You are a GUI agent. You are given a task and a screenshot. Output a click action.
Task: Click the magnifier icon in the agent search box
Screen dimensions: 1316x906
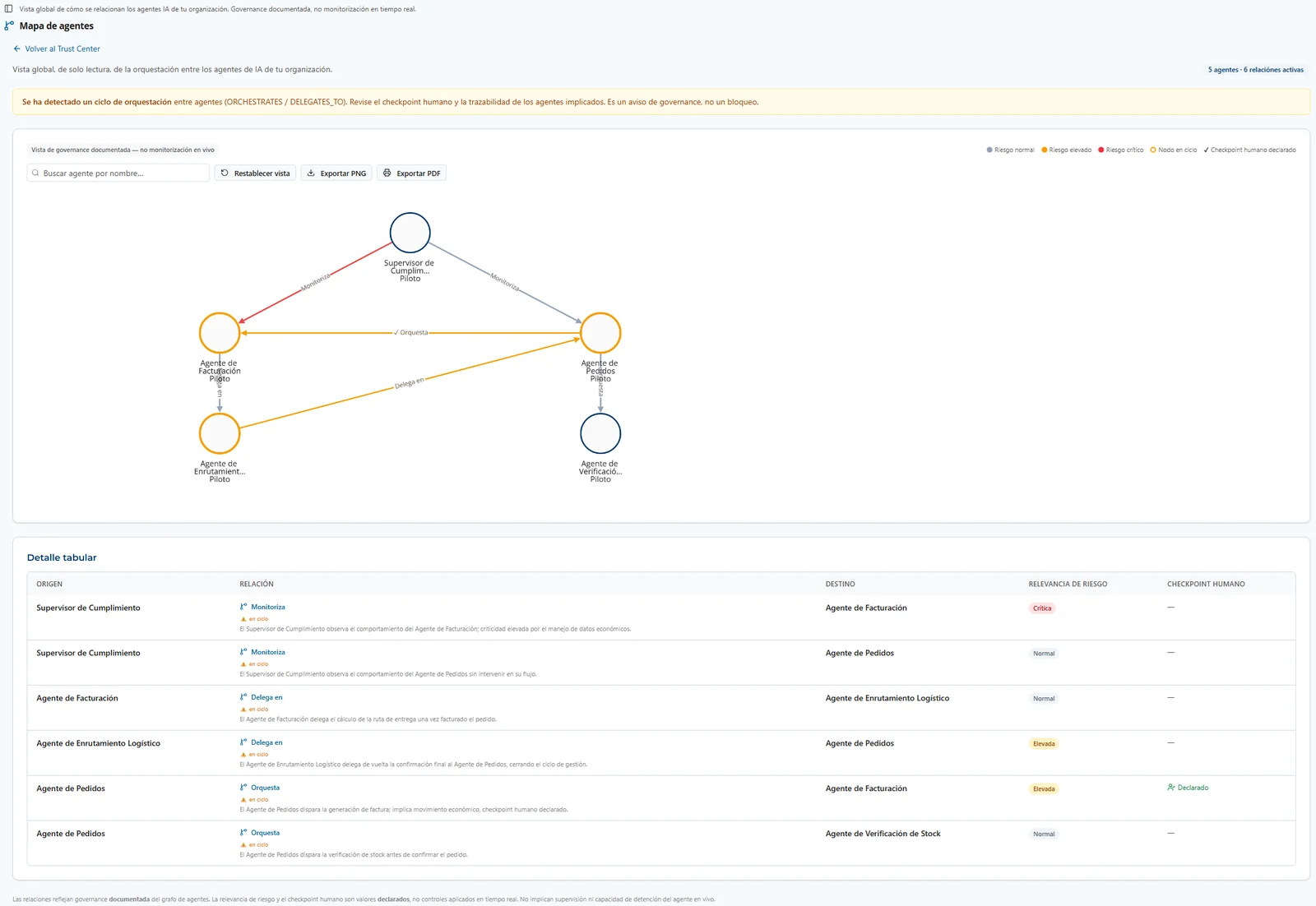35,173
